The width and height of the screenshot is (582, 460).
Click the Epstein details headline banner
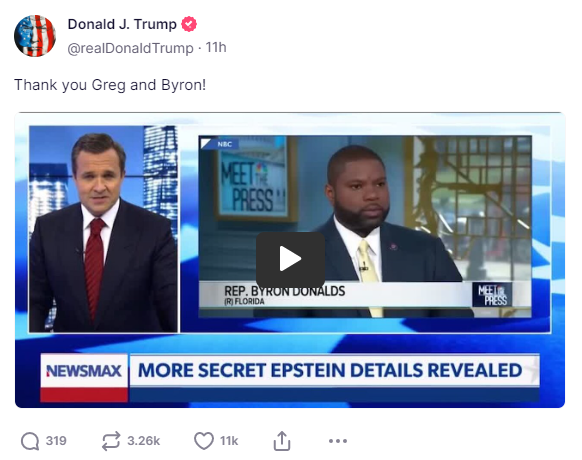point(330,371)
